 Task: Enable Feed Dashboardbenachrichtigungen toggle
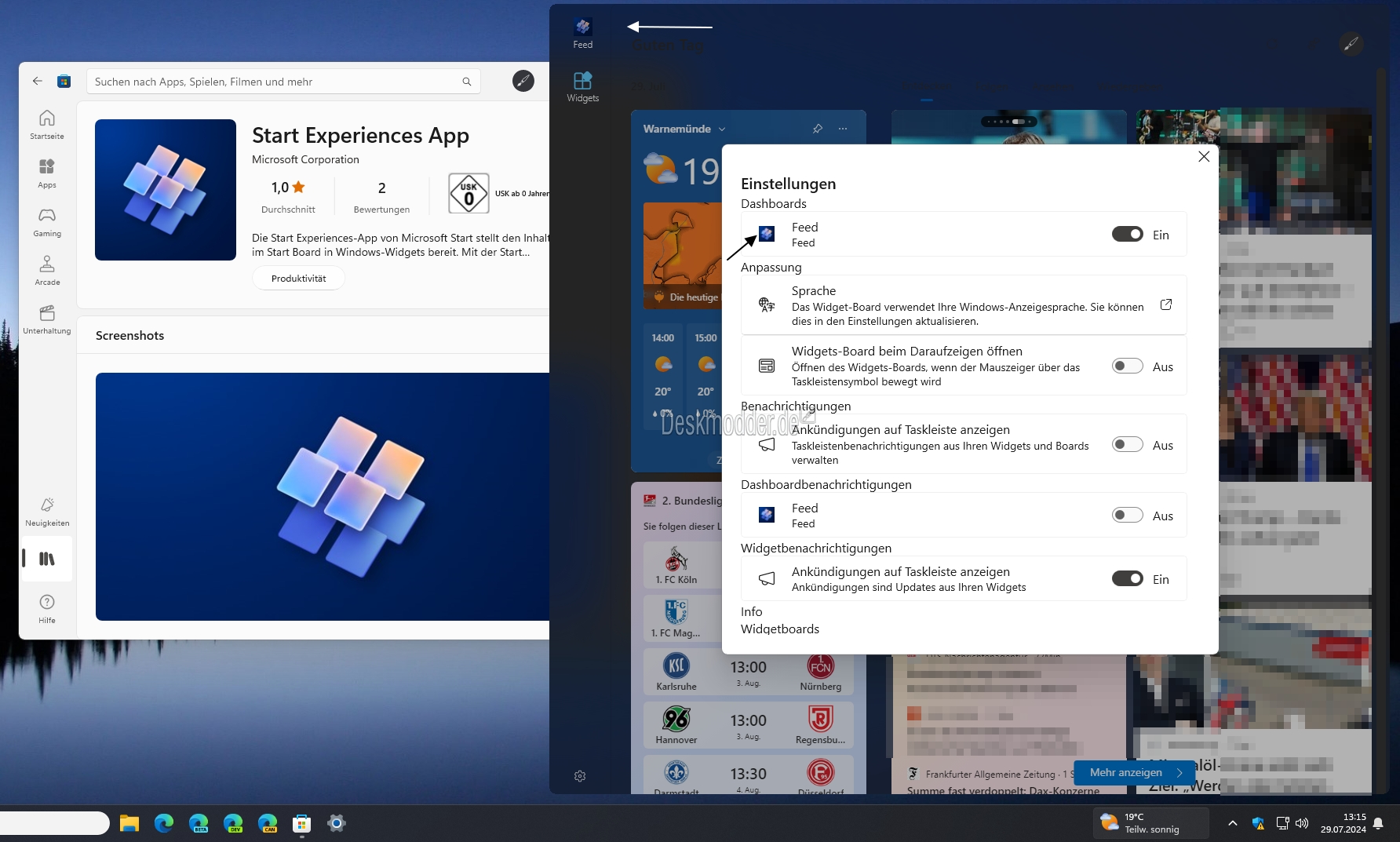click(1127, 515)
